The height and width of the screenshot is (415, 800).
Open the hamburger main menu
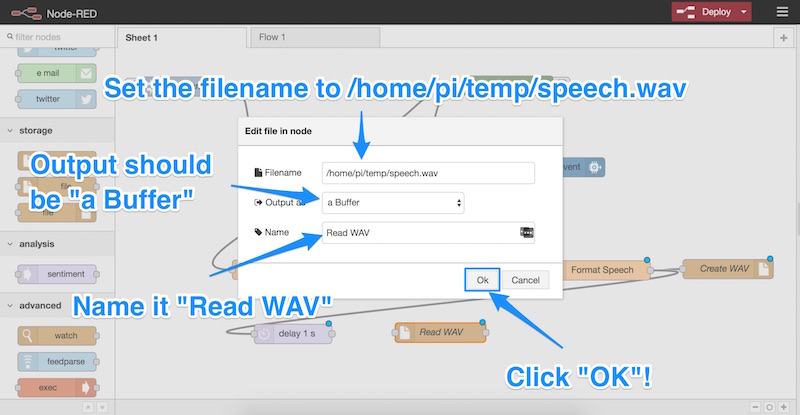(x=782, y=12)
